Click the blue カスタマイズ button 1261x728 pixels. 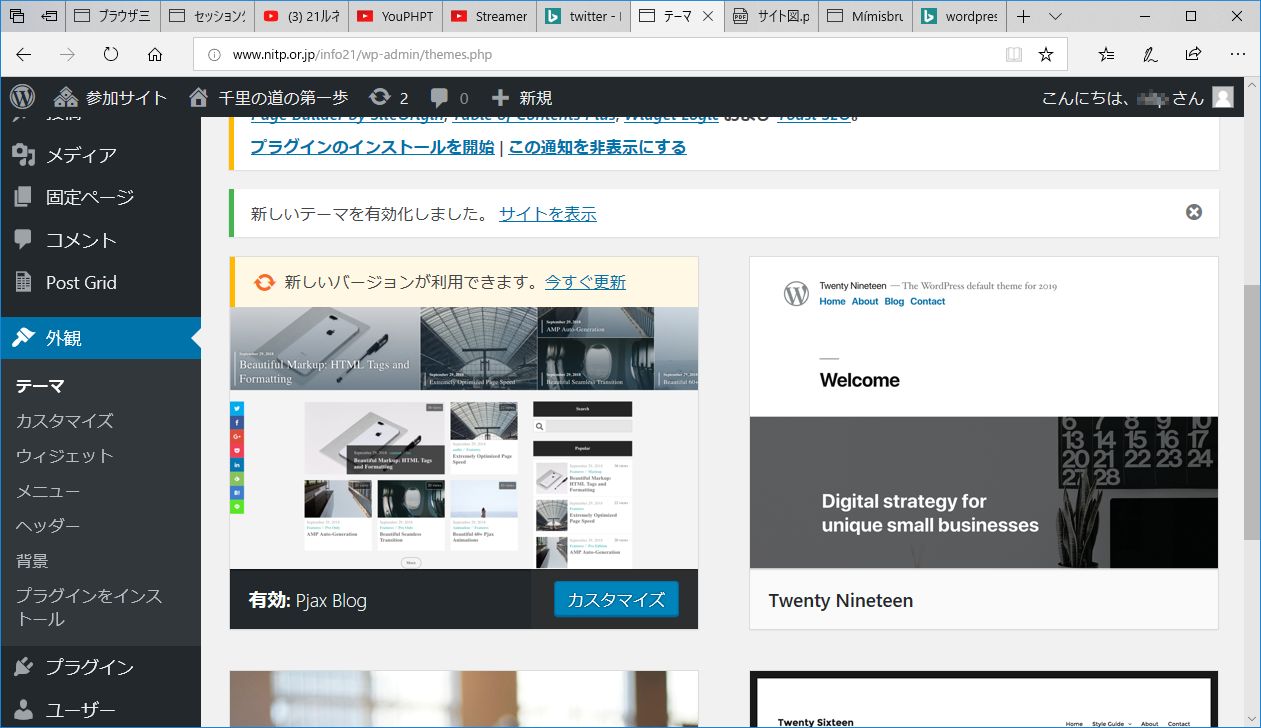[x=616, y=600]
